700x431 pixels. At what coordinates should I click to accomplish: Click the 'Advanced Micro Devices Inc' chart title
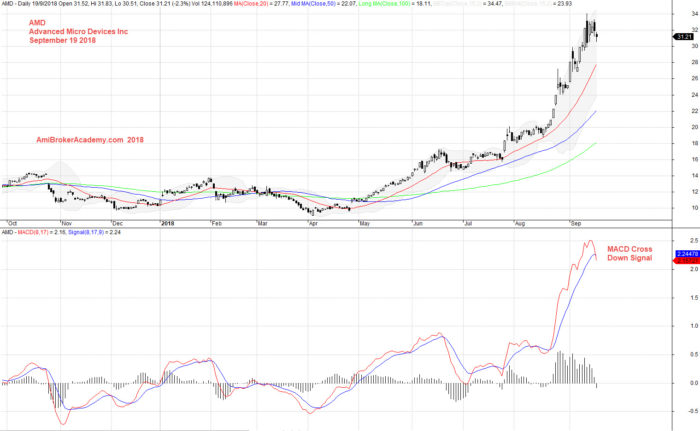coord(78,32)
